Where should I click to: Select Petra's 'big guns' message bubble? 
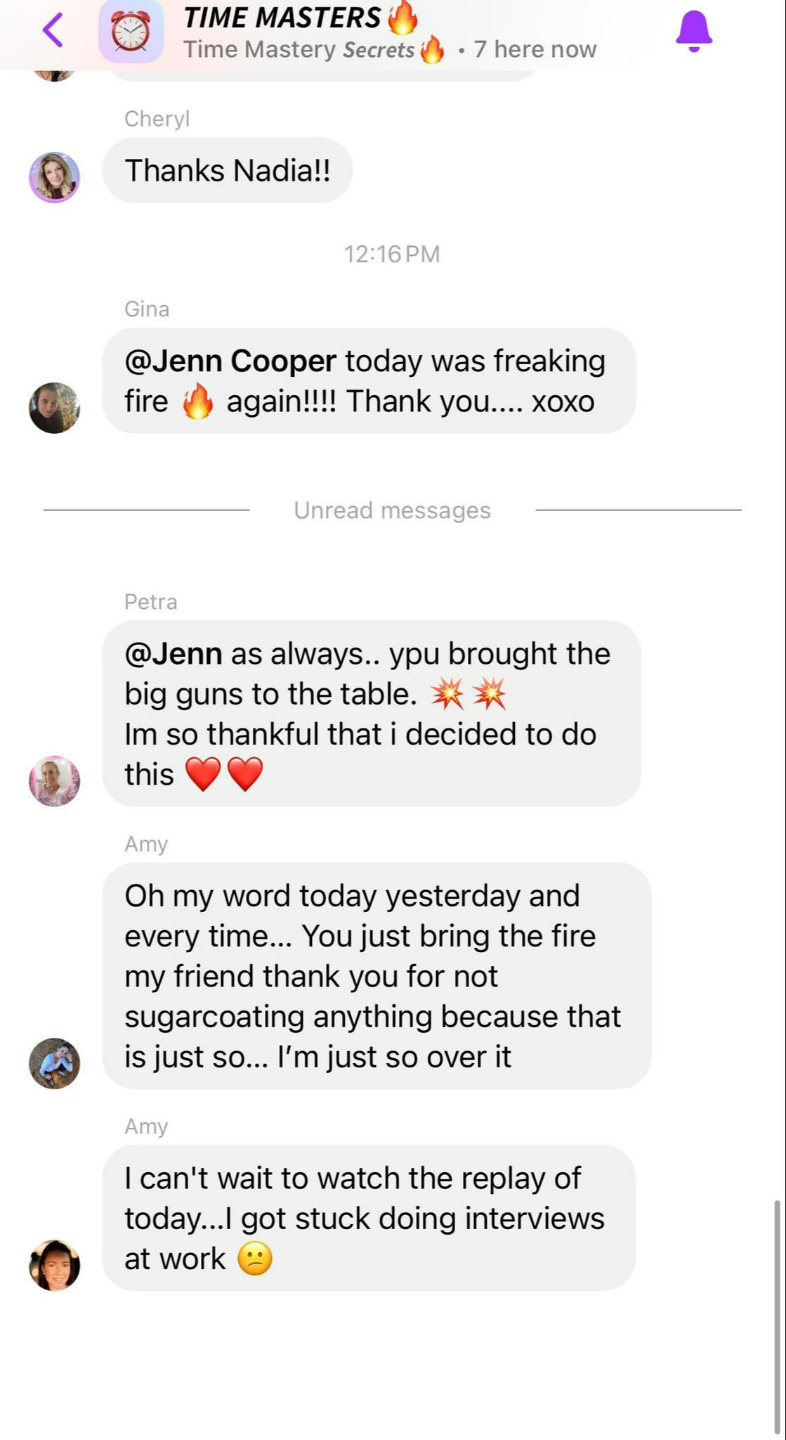click(371, 714)
